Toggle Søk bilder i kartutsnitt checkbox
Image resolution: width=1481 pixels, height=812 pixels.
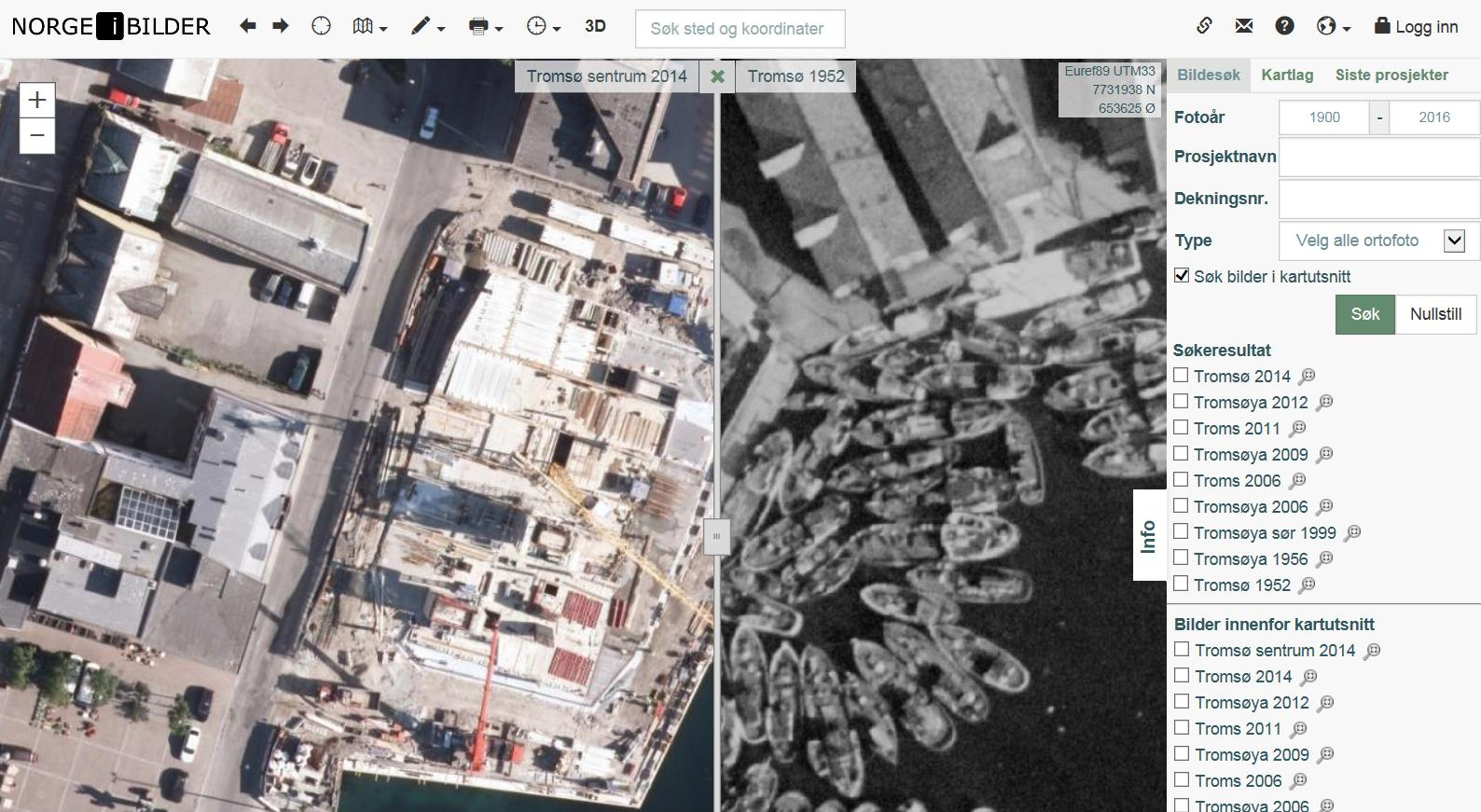tap(1182, 275)
